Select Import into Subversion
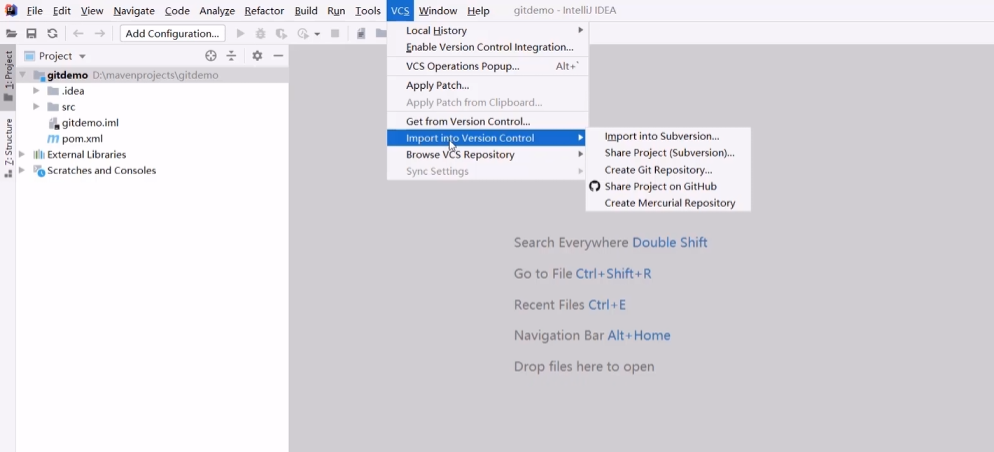 click(668, 136)
